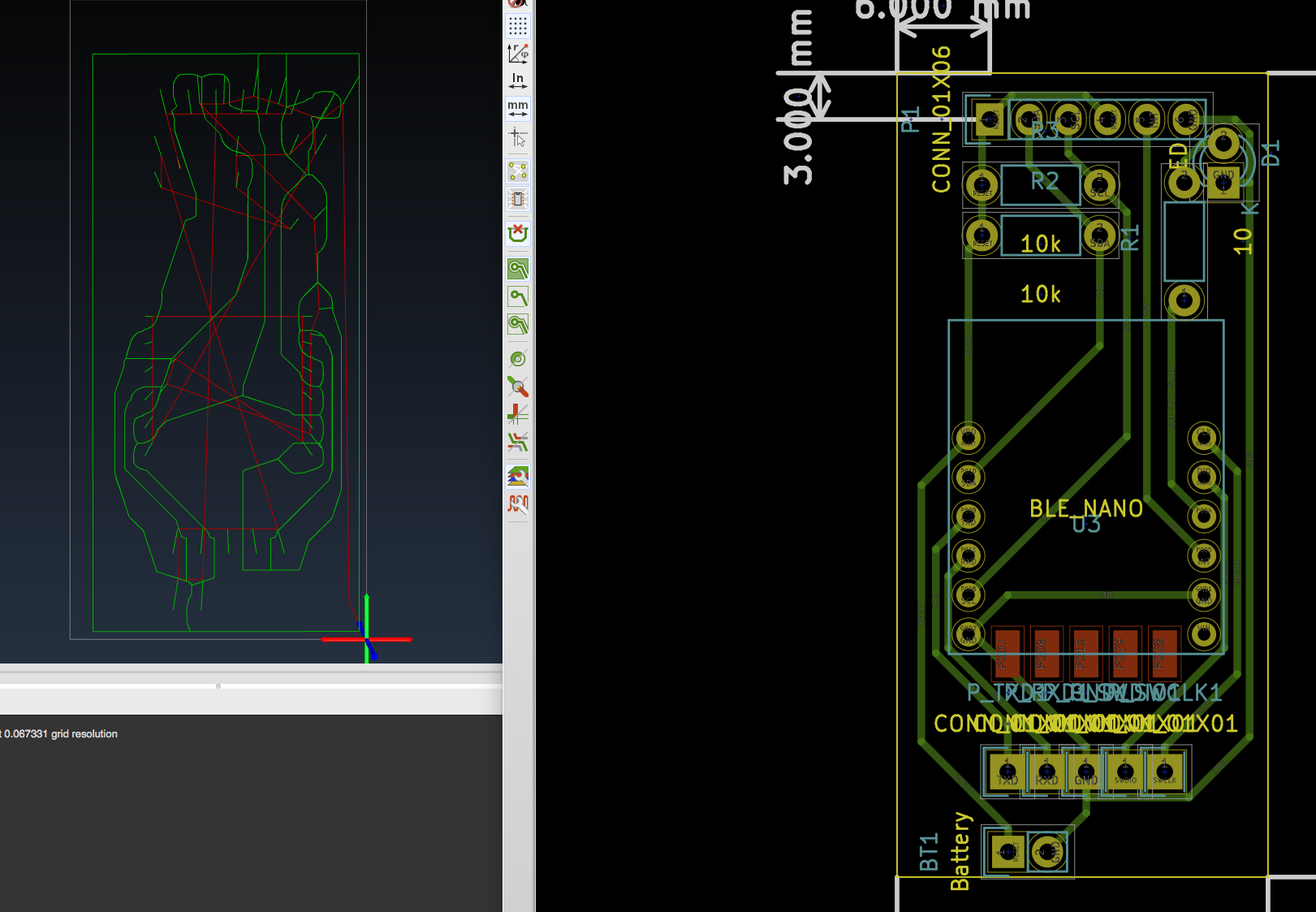
Task: Set units to millimeters
Action: [518, 108]
